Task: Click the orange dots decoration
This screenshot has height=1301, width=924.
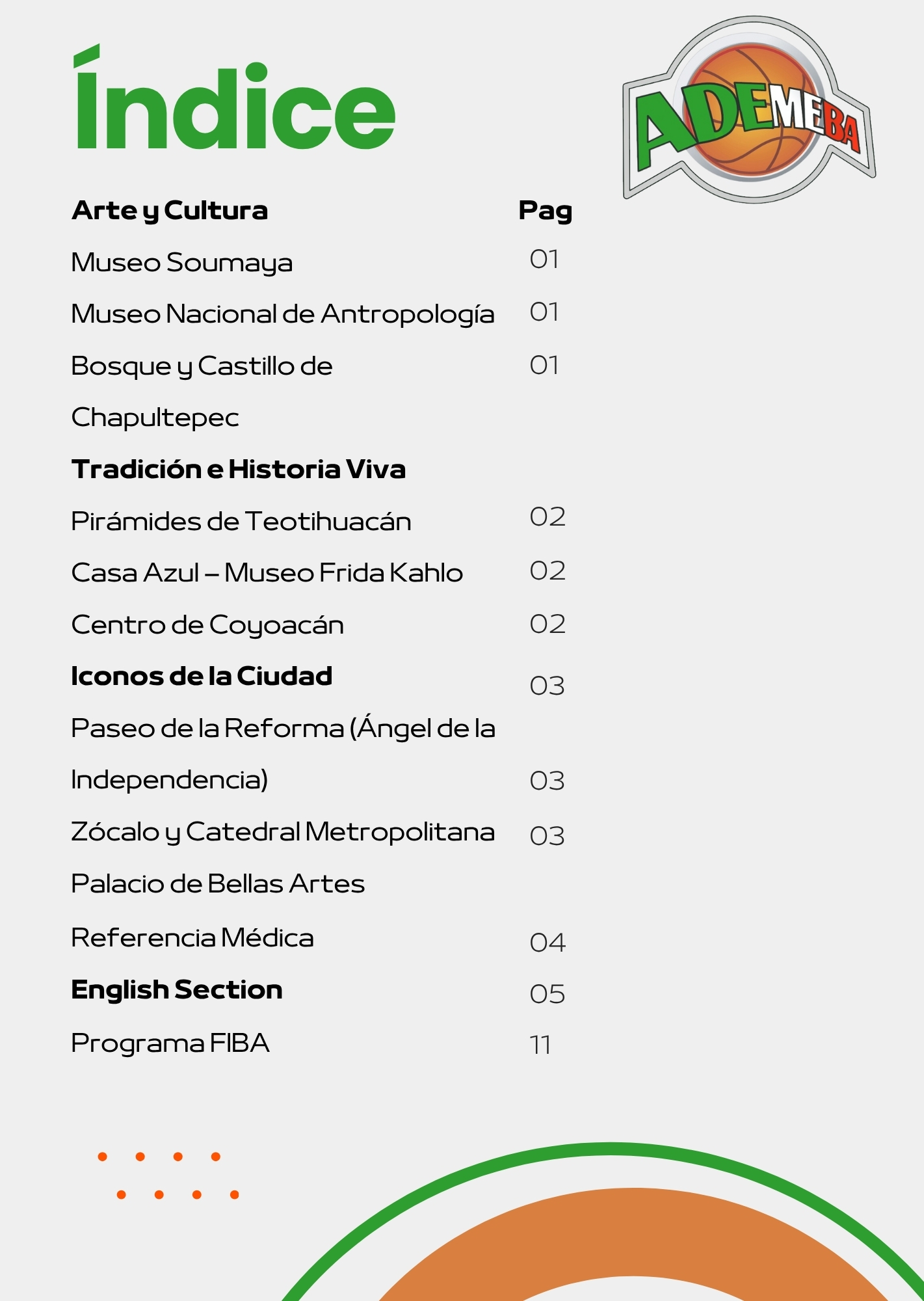Action: (x=168, y=1175)
